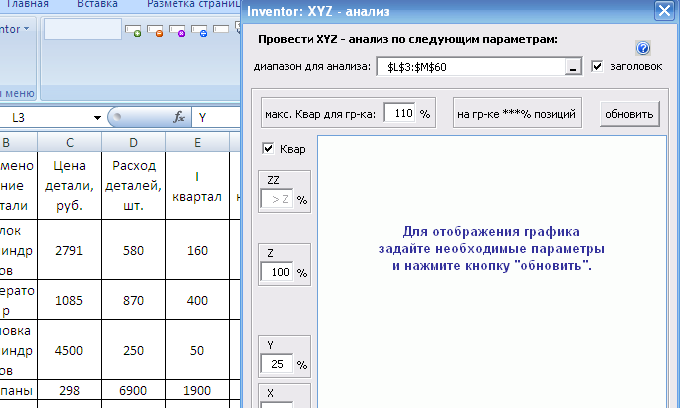680x408 pixels.
Task: Select the cell with value 298
Action: tap(69, 390)
